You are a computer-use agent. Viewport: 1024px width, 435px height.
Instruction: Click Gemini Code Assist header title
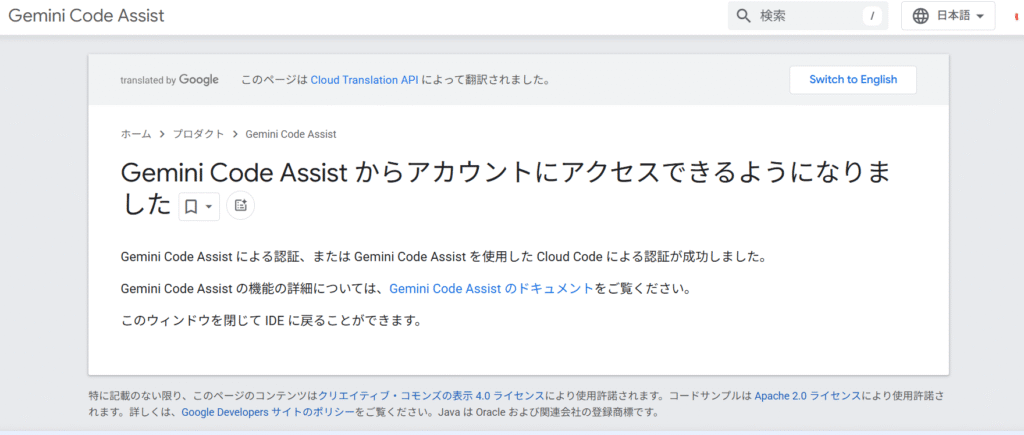pos(86,16)
